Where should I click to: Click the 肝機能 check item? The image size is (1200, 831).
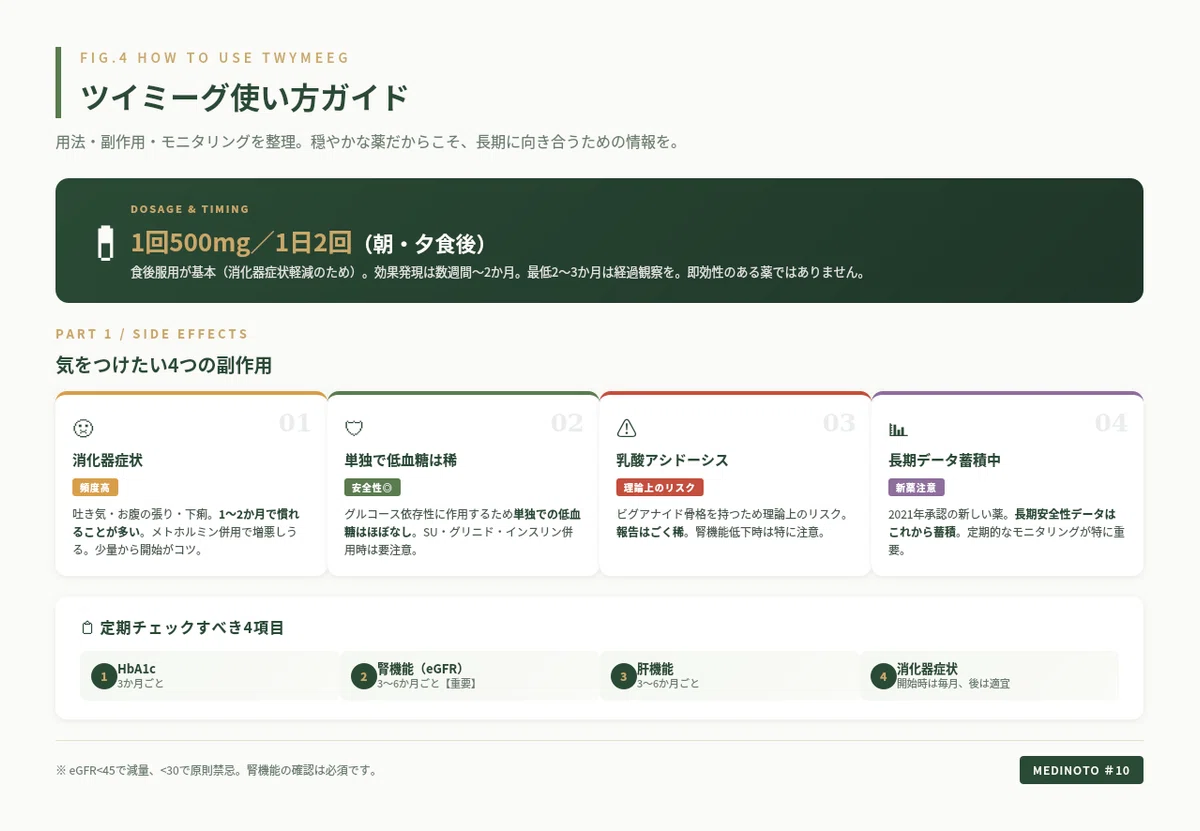730,676
